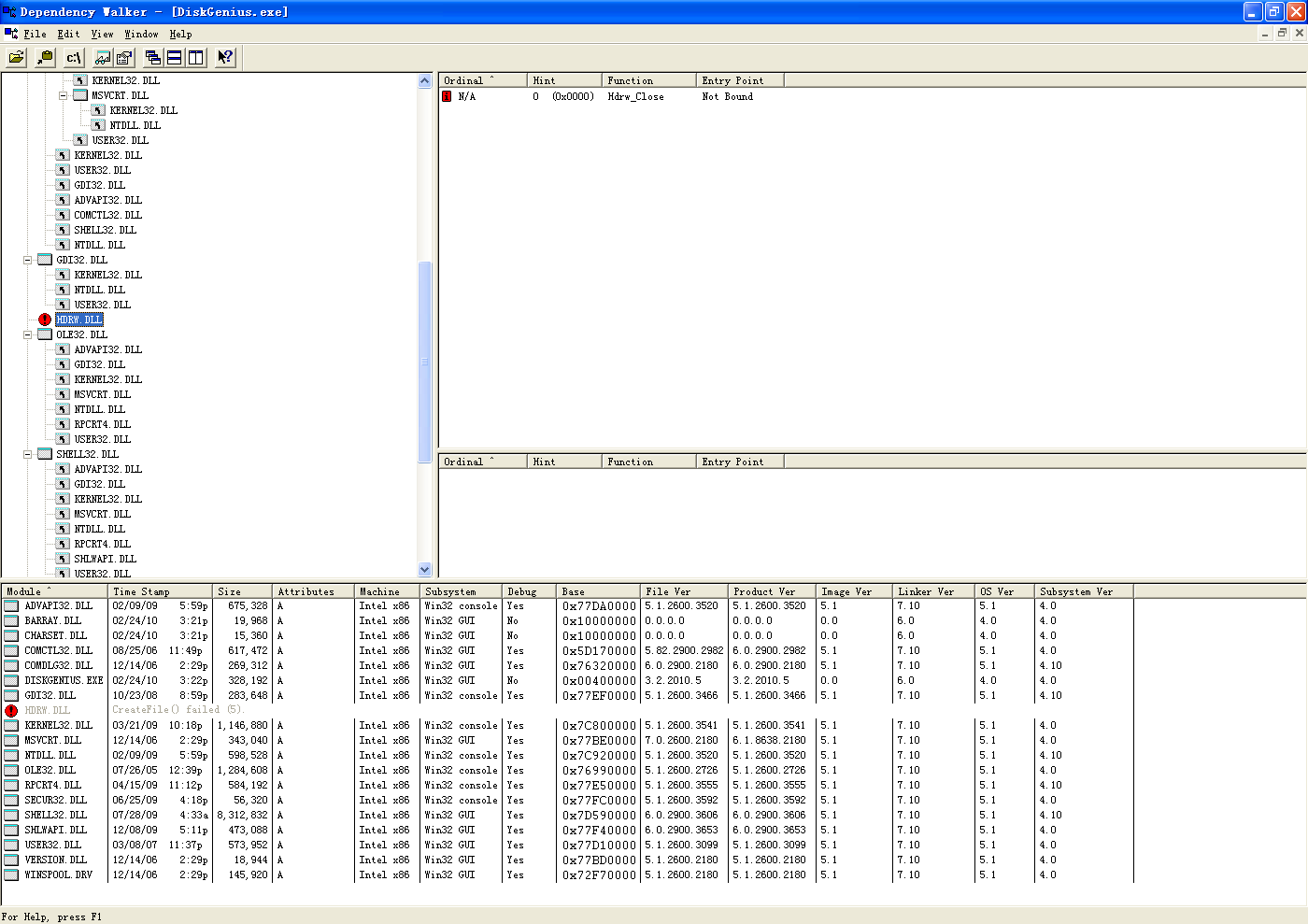Sort module list by Subsystem column
1308x924 pixels.
click(x=462, y=591)
